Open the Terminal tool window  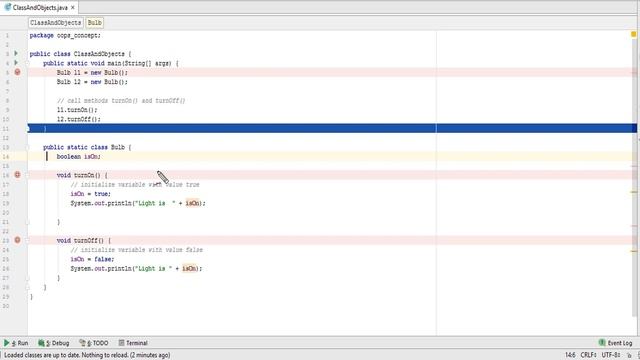coord(133,343)
